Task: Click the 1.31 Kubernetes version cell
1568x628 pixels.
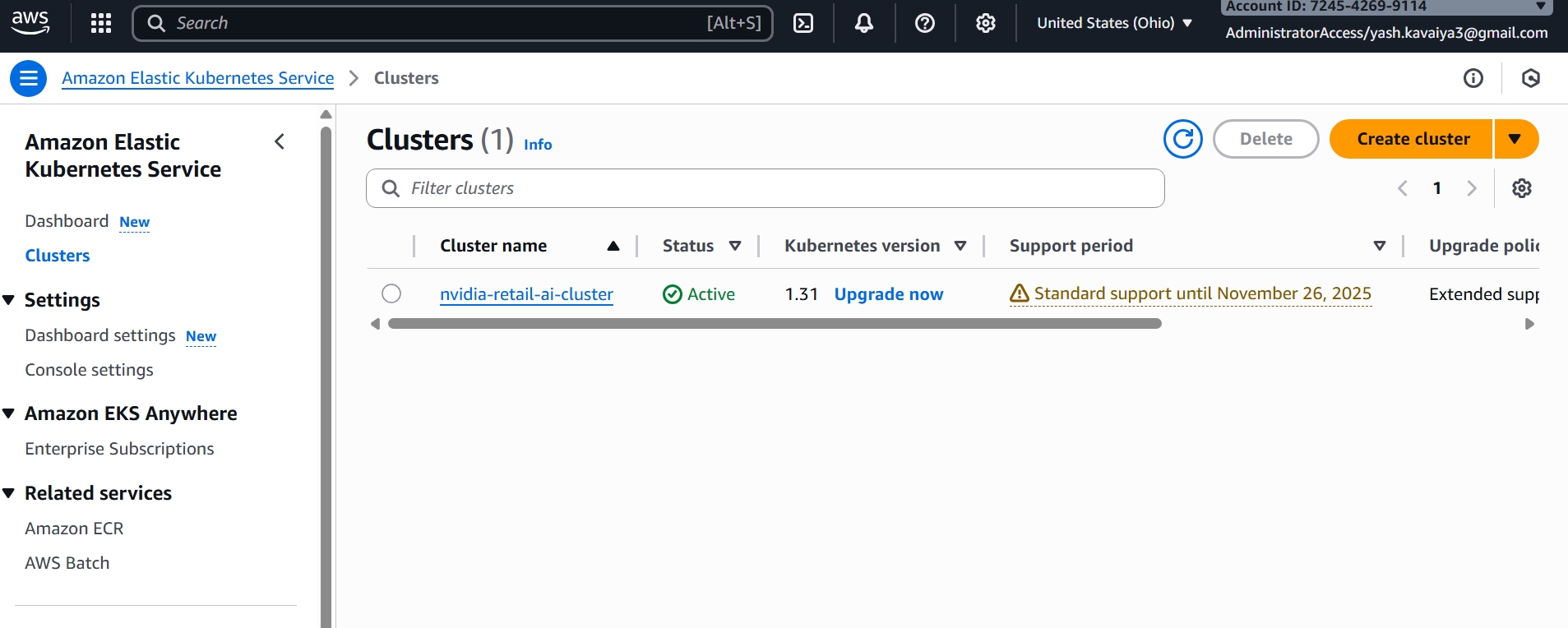Action: [802, 294]
